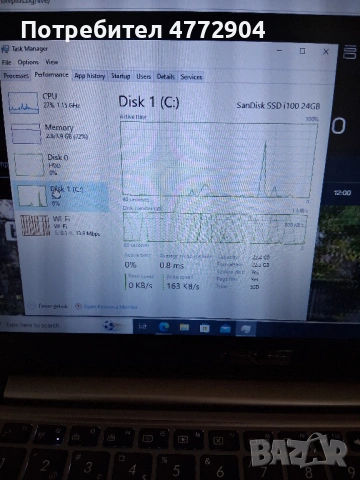
Task: Click the Disk 1 active time graph
Action: pos(220,159)
